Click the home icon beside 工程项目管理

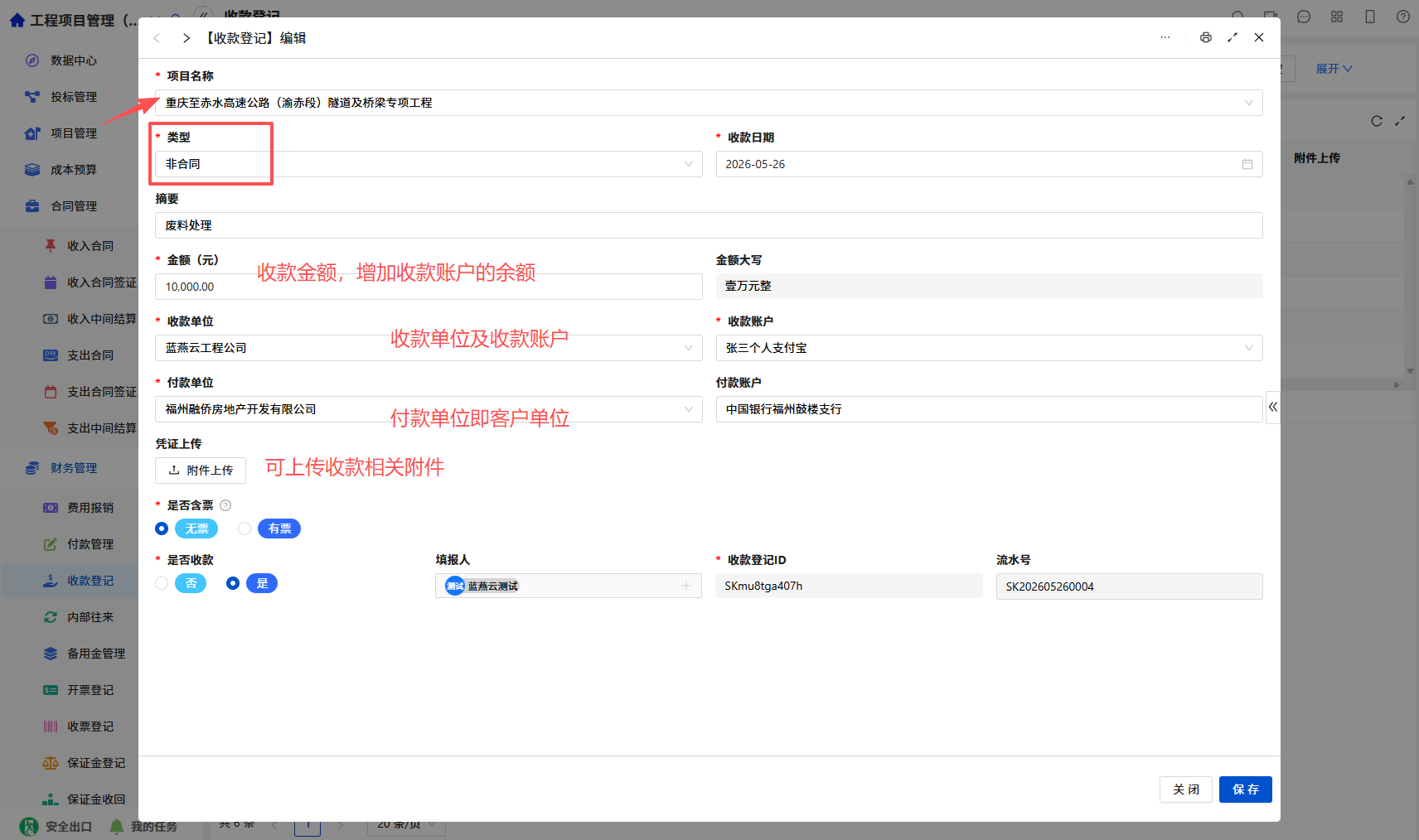click(17, 21)
